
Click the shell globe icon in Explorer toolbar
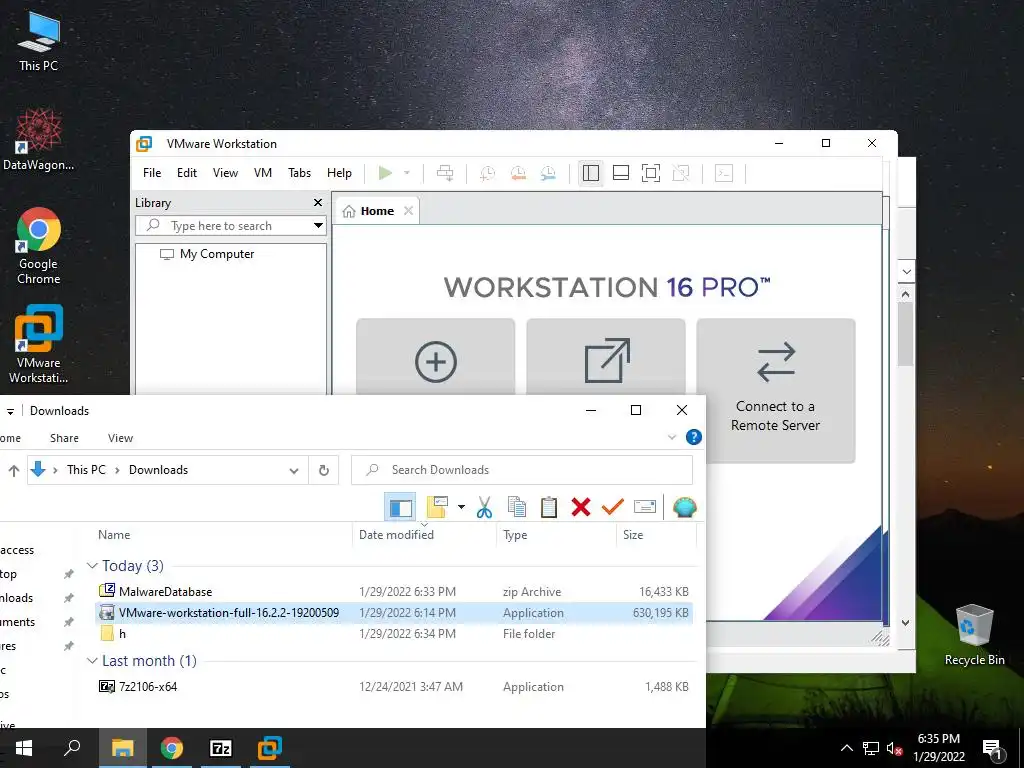[684, 507]
